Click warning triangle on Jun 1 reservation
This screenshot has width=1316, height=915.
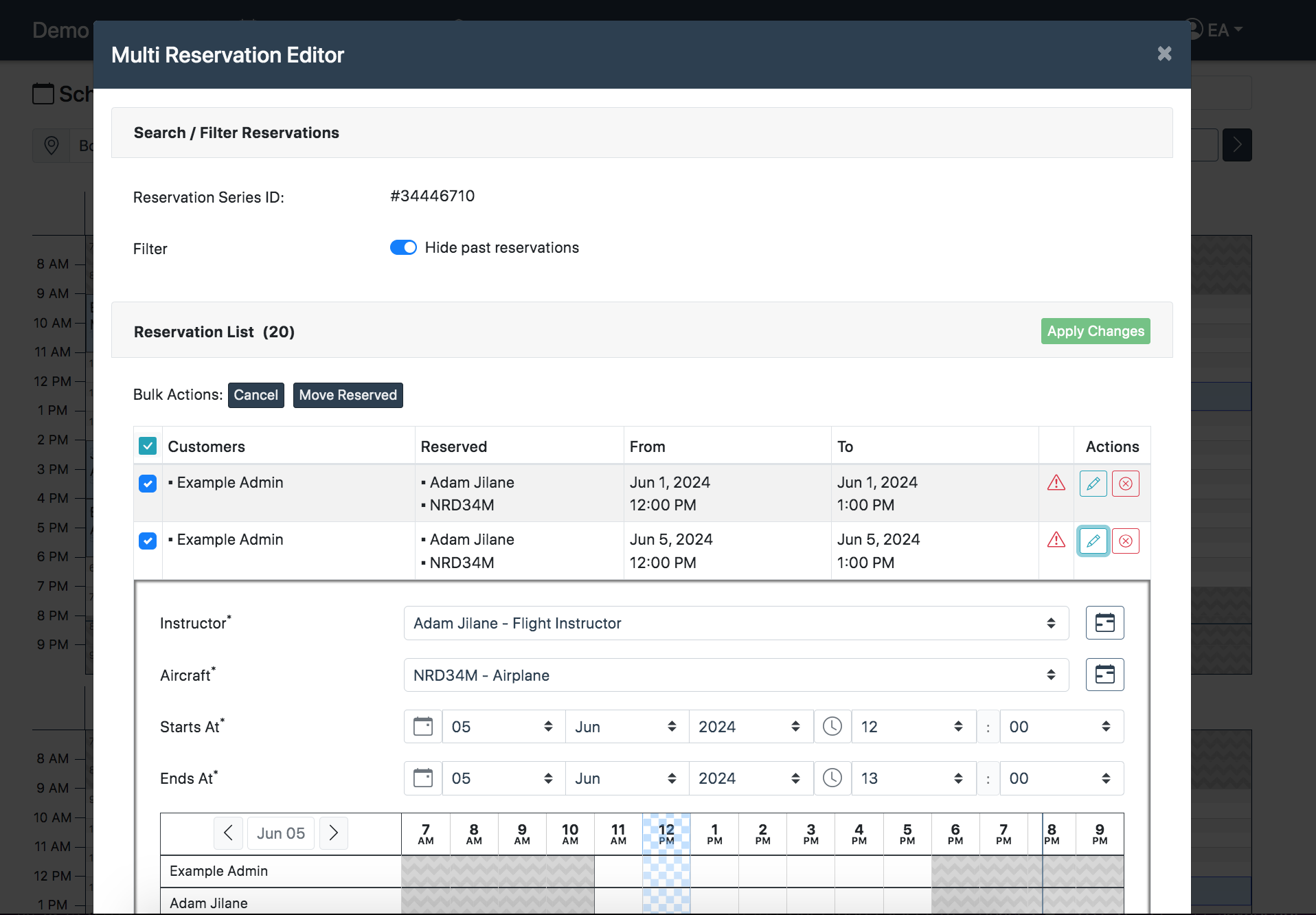coord(1056,483)
